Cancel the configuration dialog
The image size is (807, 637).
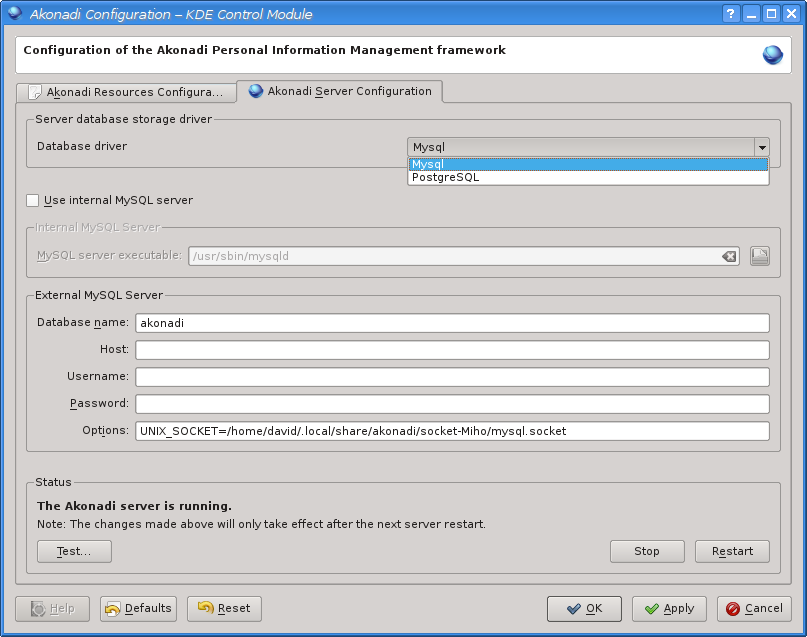pyautogui.click(x=754, y=609)
